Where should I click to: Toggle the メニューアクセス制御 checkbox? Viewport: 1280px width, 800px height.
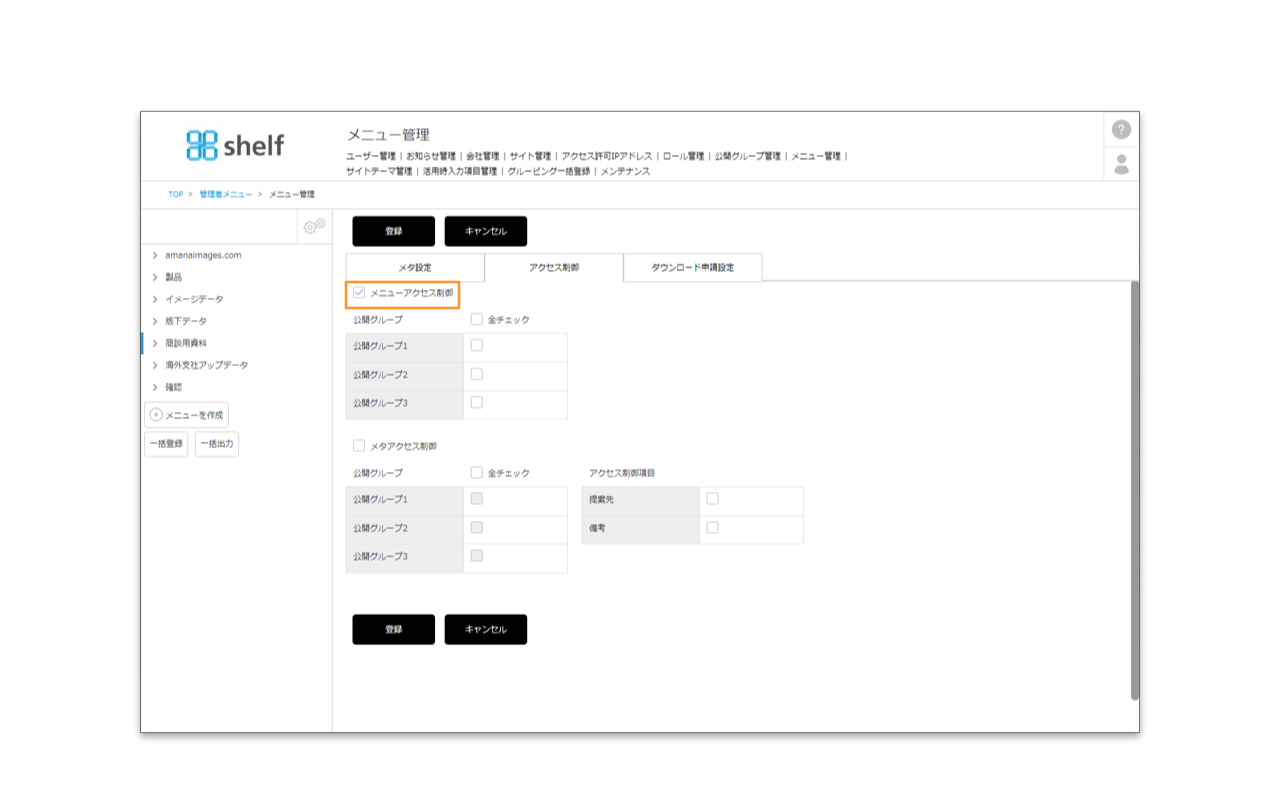(359, 293)
